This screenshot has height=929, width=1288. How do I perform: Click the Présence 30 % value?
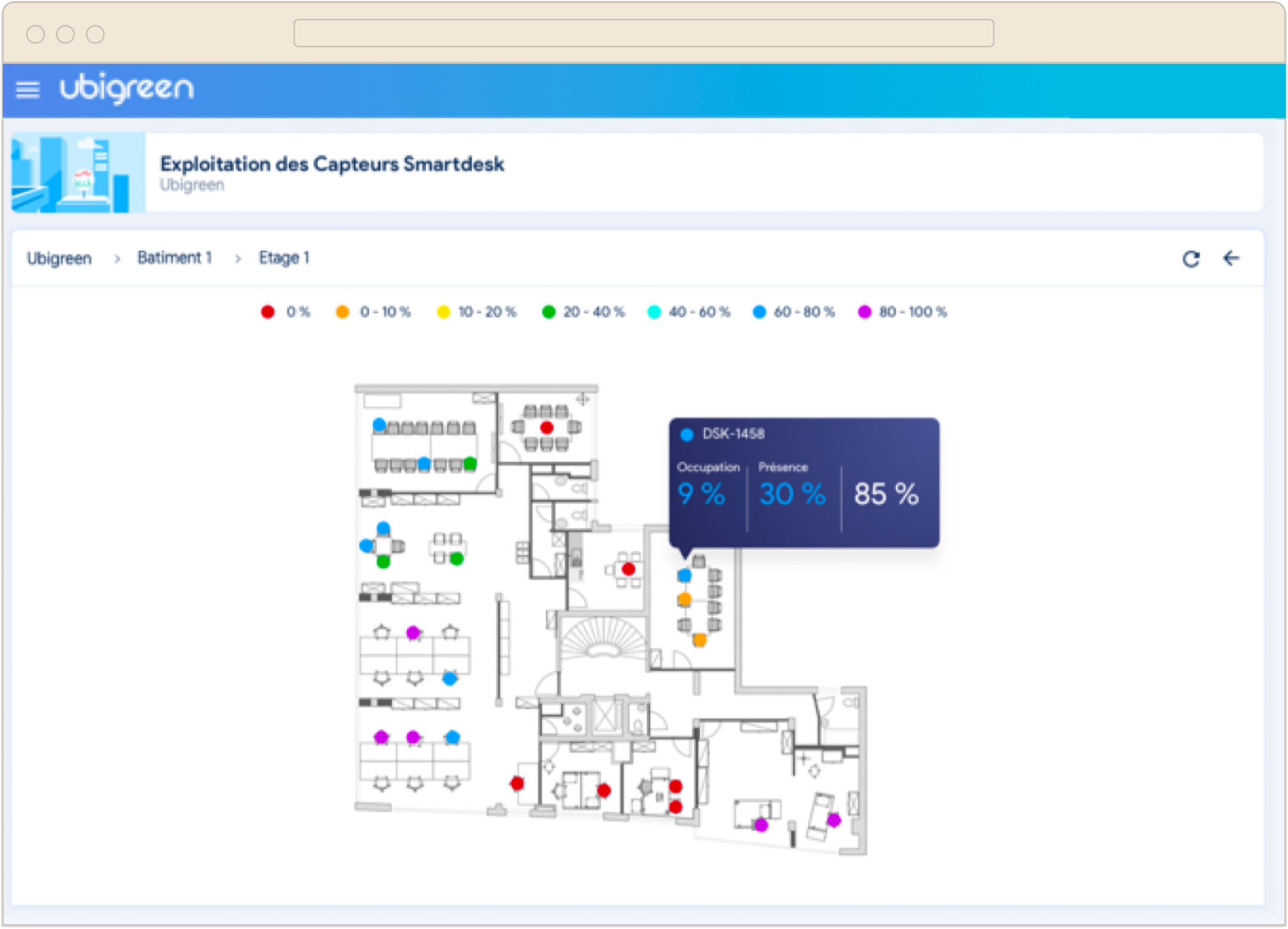792,494
